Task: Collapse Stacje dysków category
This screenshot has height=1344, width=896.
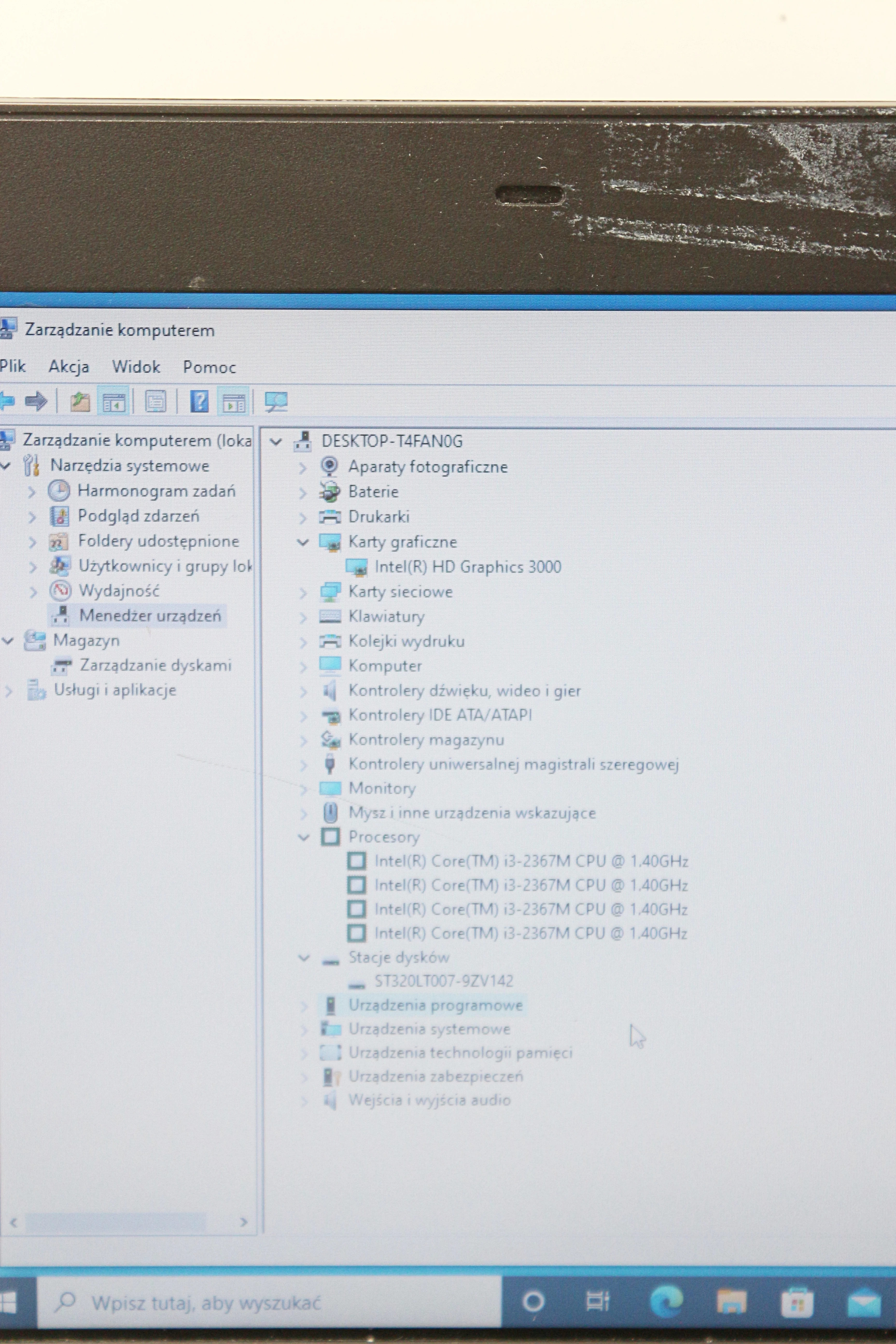Action: (305, 958)
